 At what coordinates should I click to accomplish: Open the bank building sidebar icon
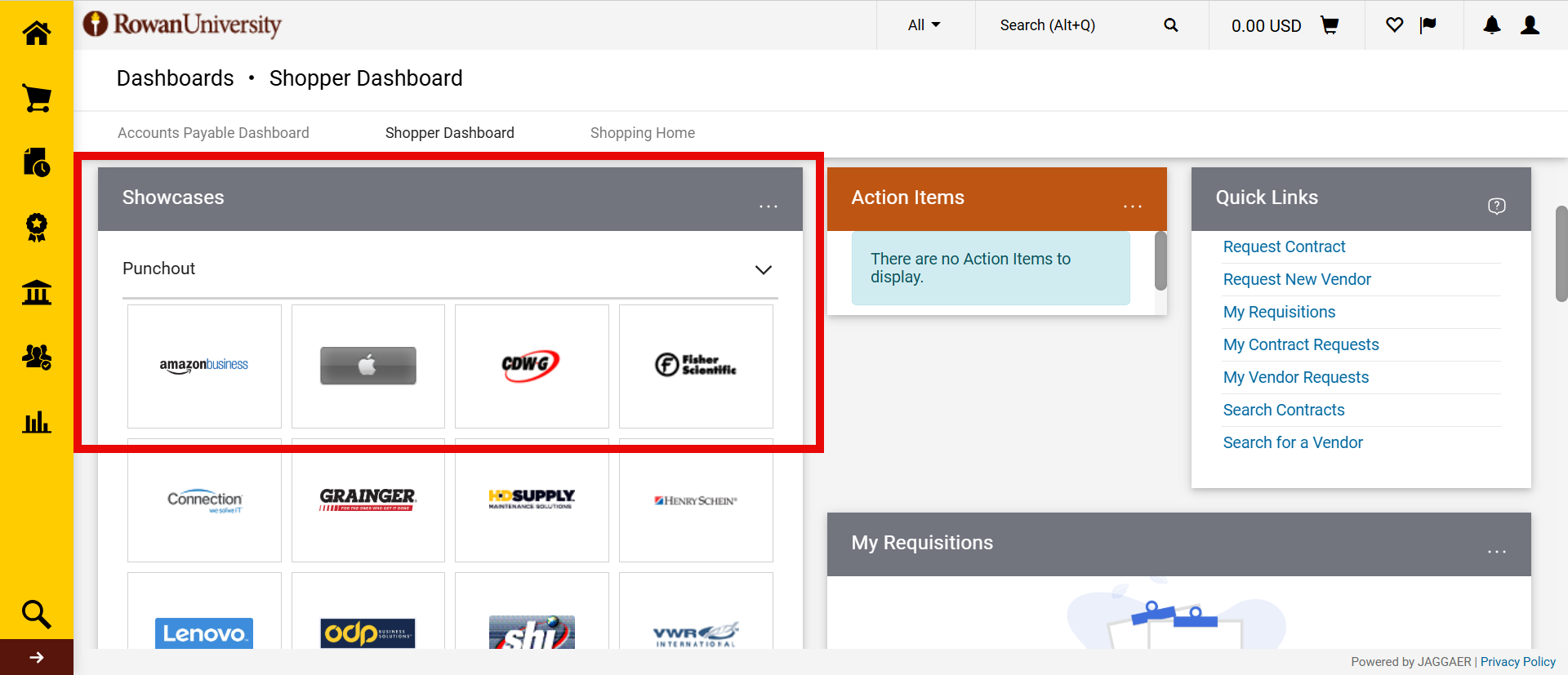click(37, 292)
